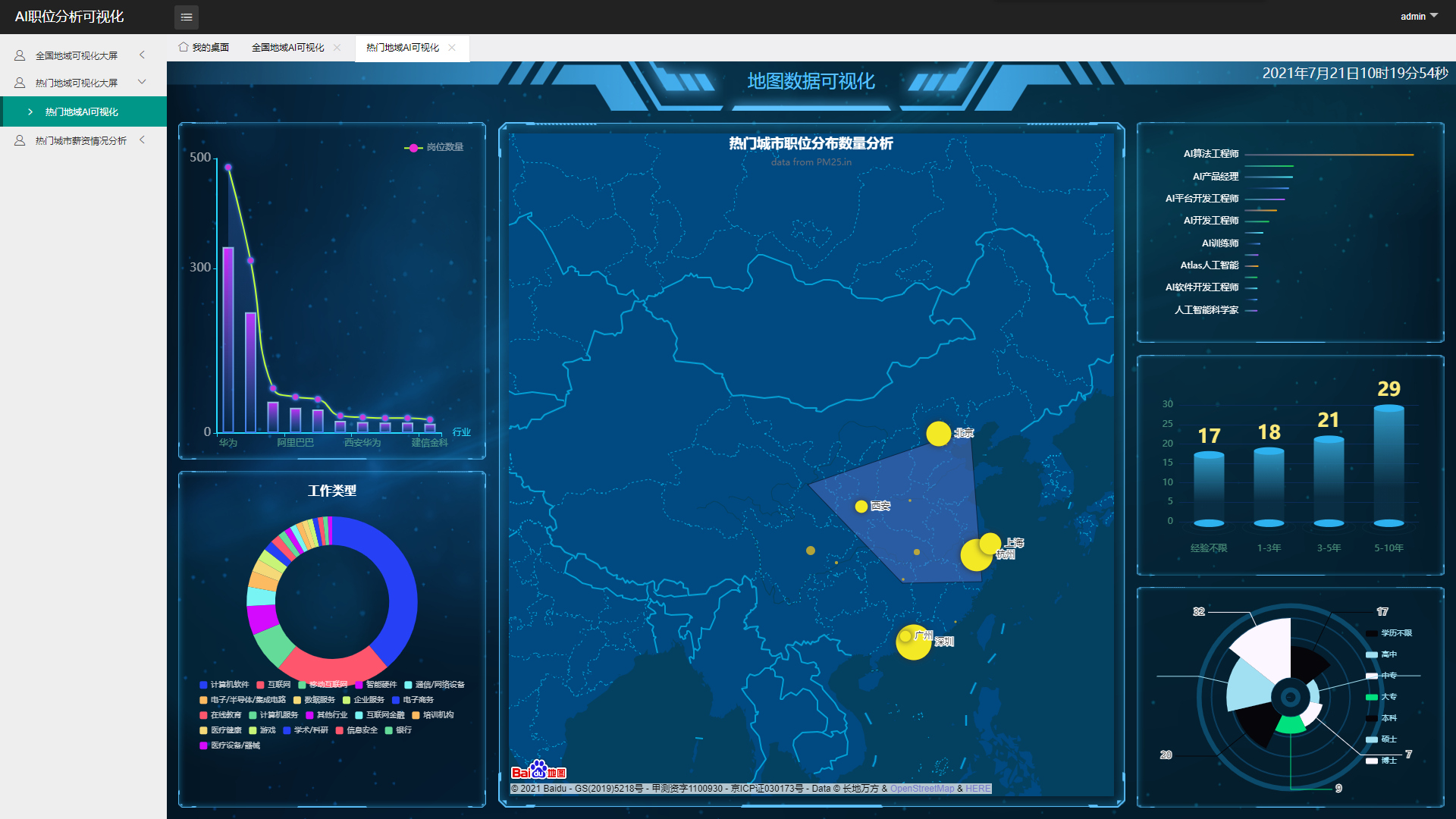Click the 北京 marker on the map
This screenshot has height=819, width=1456.
click(938, 433)
